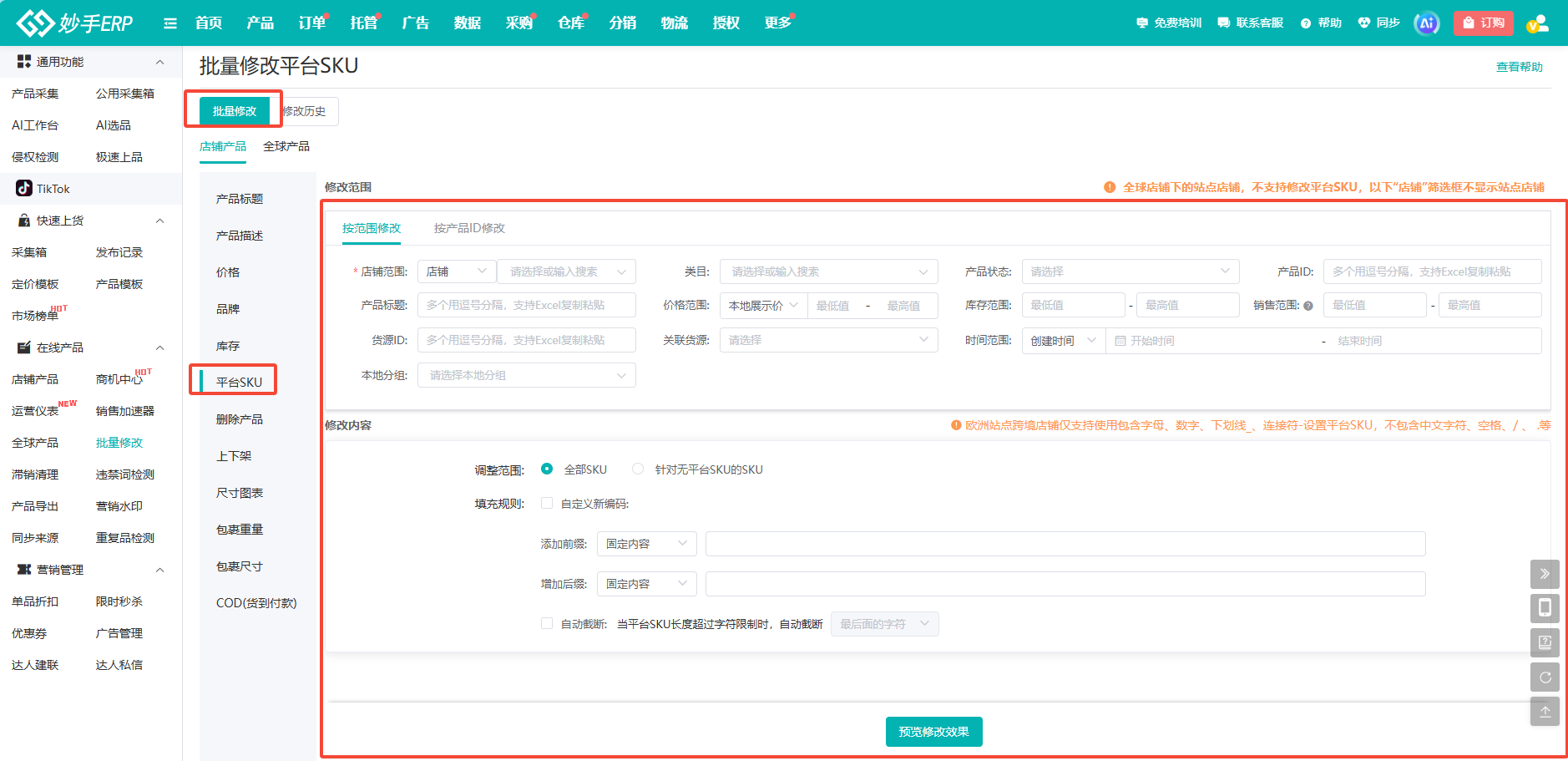Enable 自动截断 checkbox
Image resolution: width=1568 pixels, height=761 pixels.
[x=547, y=623]
